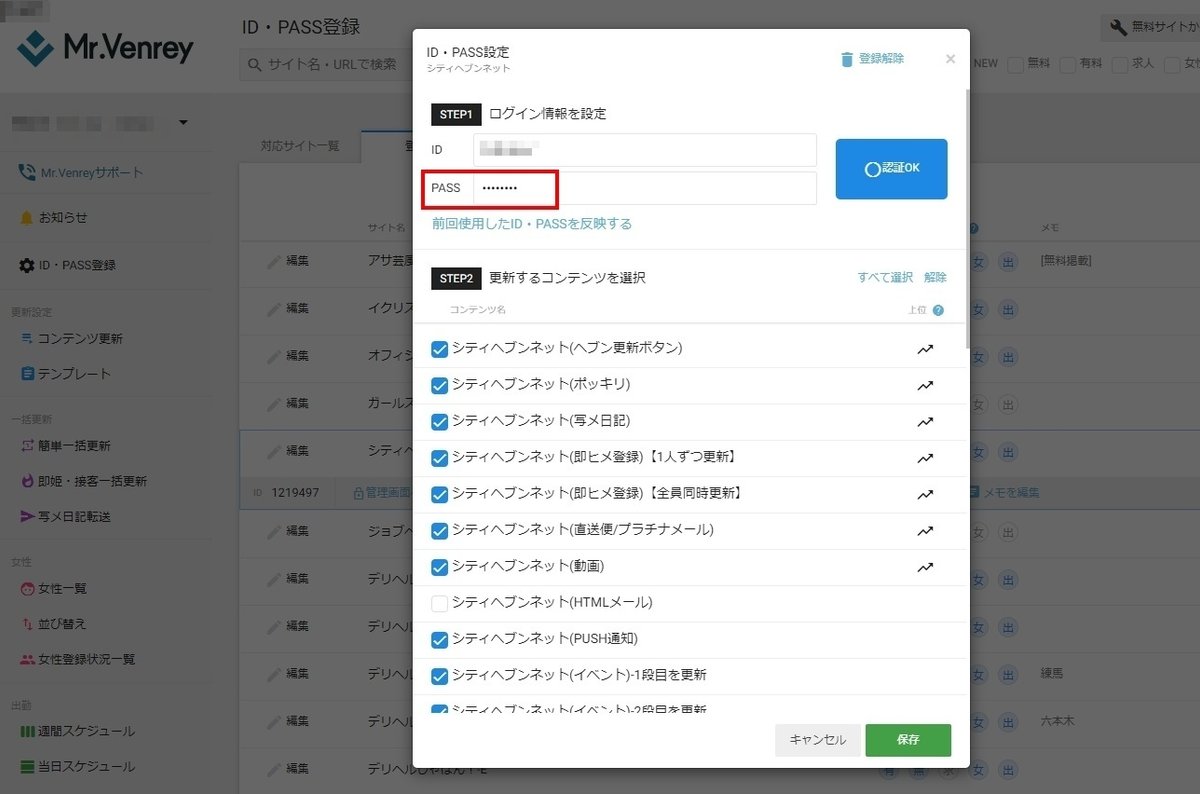
Task: Check the 無料 filter checkbox
Action: (x=1016, y=64)
